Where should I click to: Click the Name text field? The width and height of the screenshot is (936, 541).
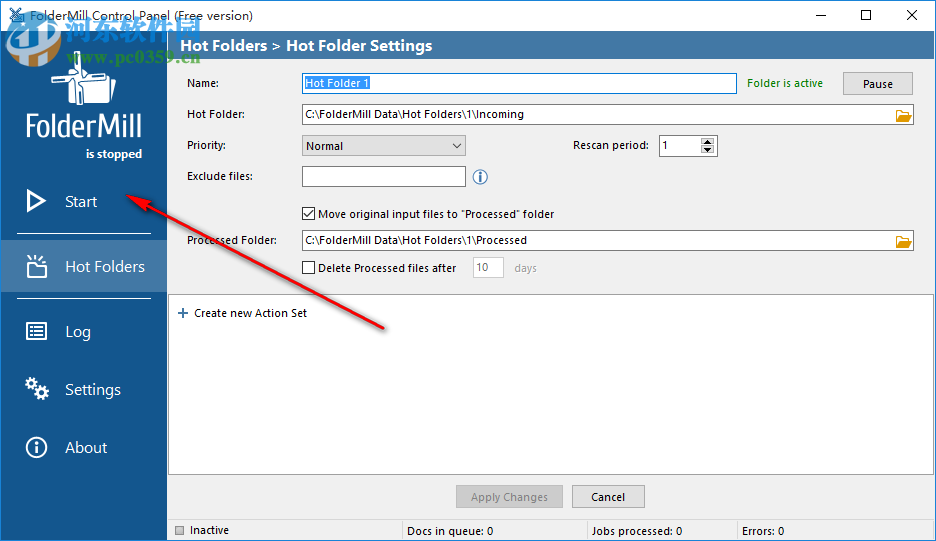[x=519, y=83]
